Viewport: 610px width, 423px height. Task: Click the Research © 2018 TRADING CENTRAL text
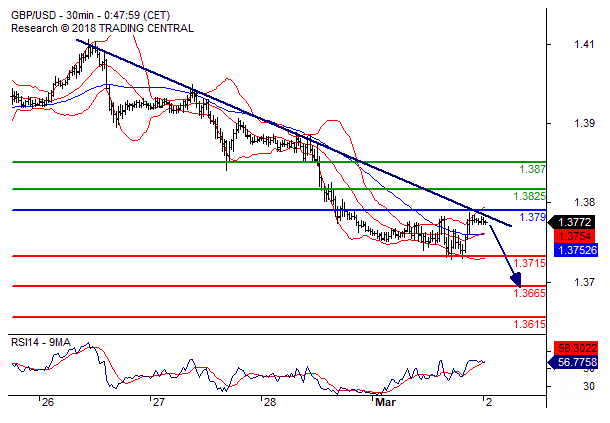(102, 28)
